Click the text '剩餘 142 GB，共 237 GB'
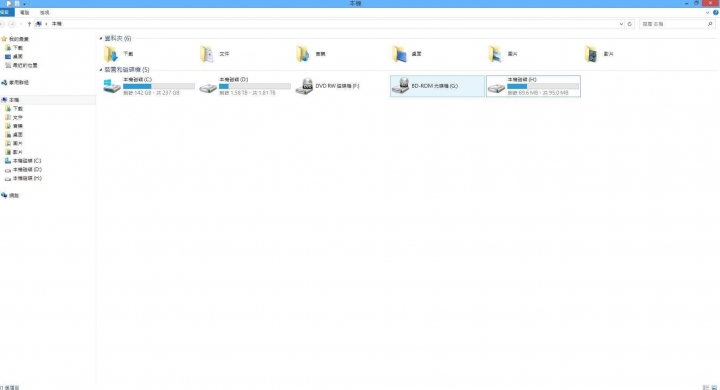Screen dimensions: 720x390 click(151, 93)
